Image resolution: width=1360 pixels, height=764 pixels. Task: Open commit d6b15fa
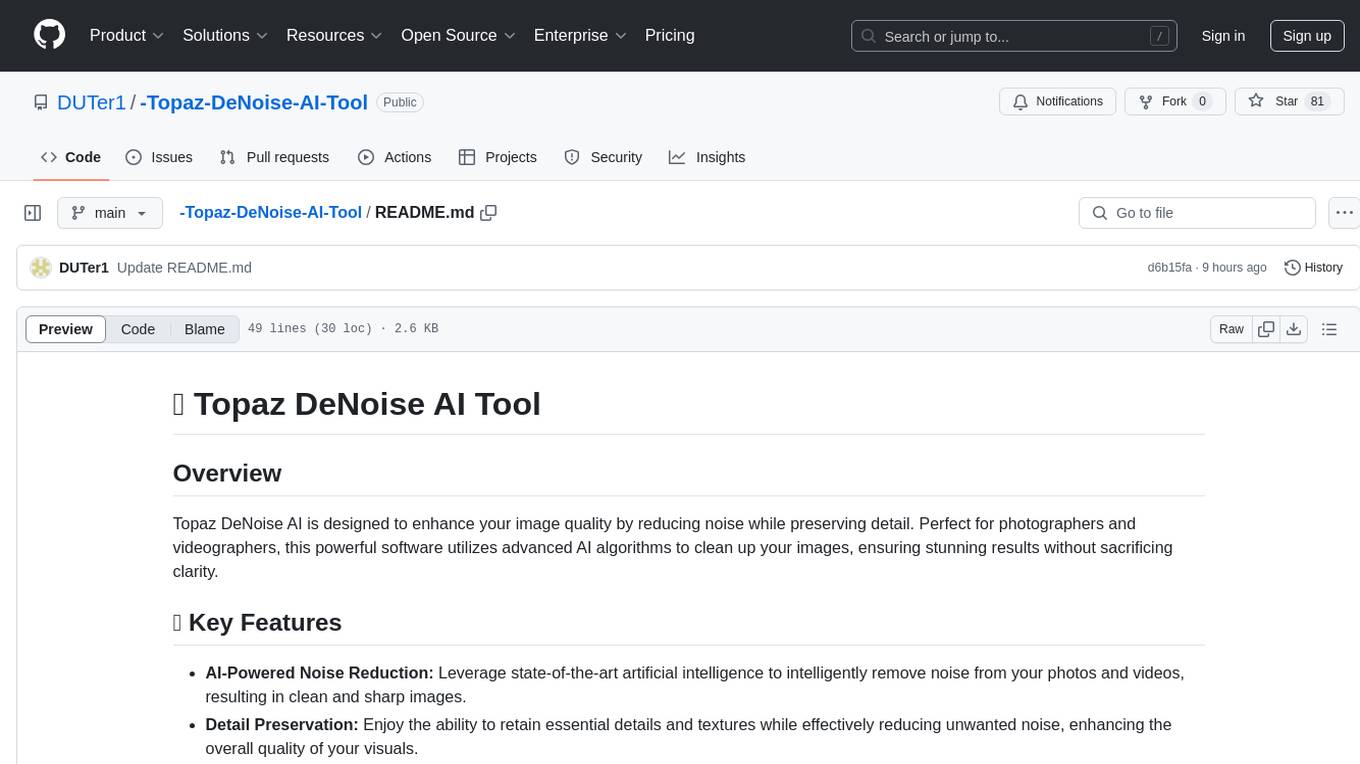pyautogui.click(x=1170, y=268)
